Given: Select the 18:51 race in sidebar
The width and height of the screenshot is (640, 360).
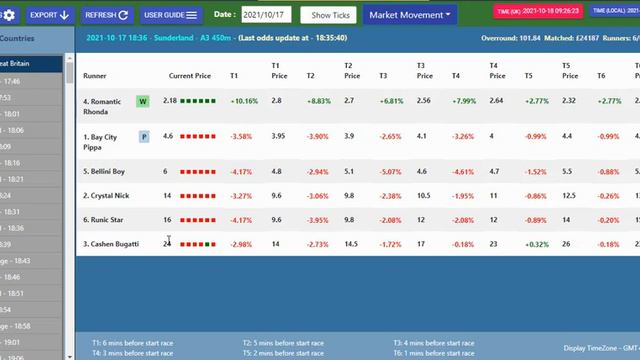Looking at the screenshot, I should (31, 293).
